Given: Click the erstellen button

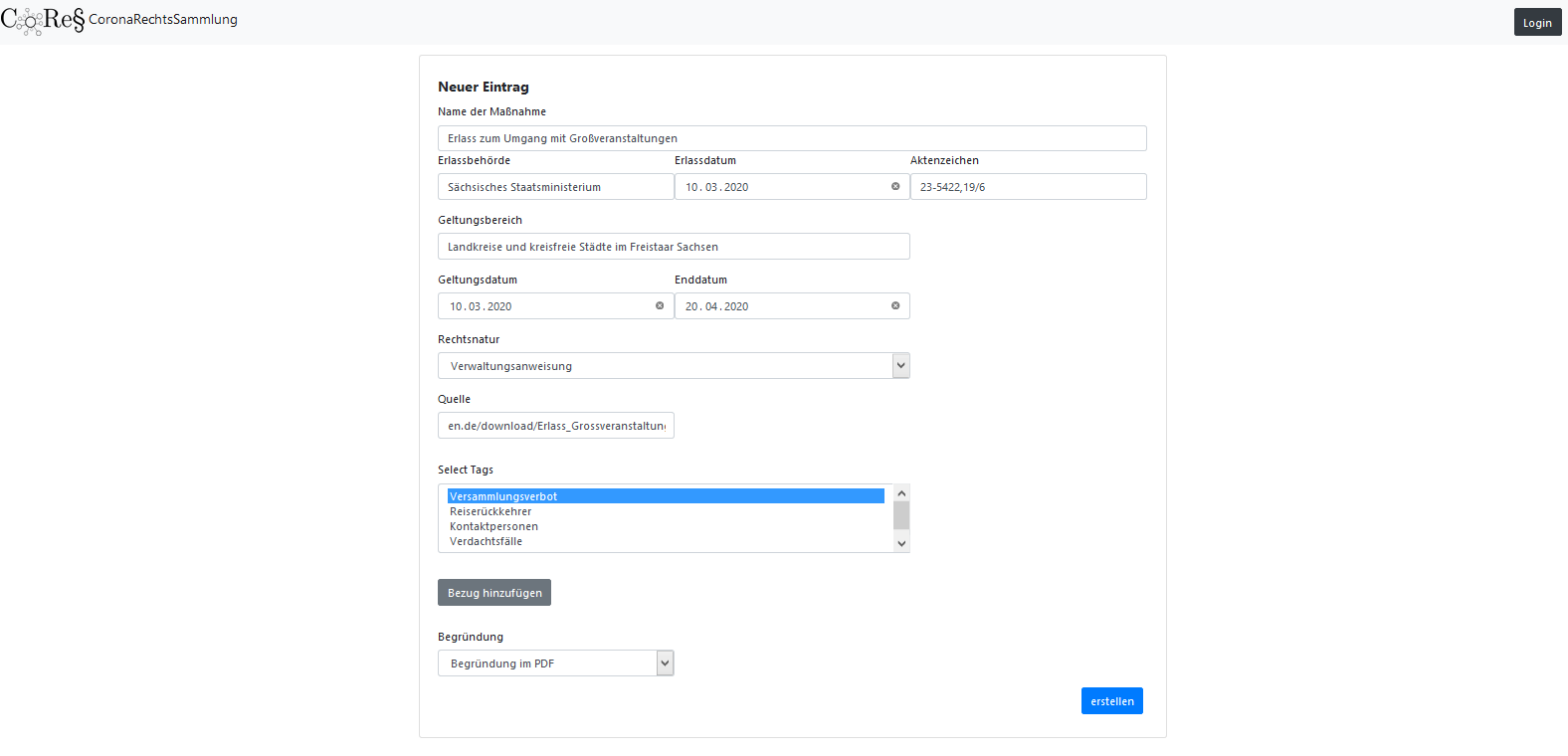Looking at the screenshot, I should click(x=1111, y=701).
